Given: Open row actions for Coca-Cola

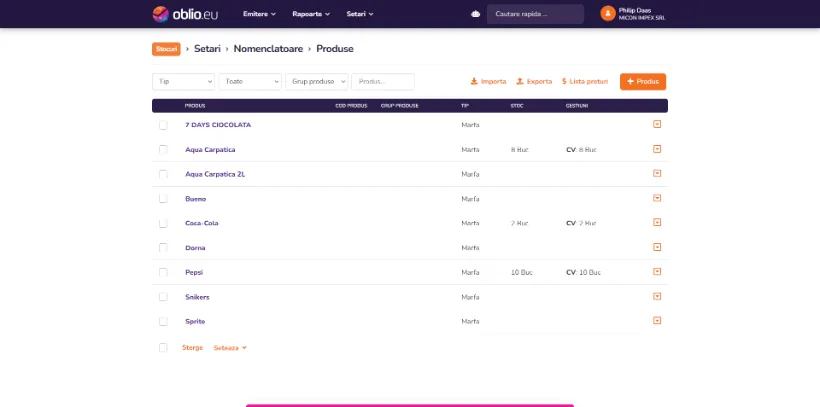Looking at the screenshot, I should 657,222.
